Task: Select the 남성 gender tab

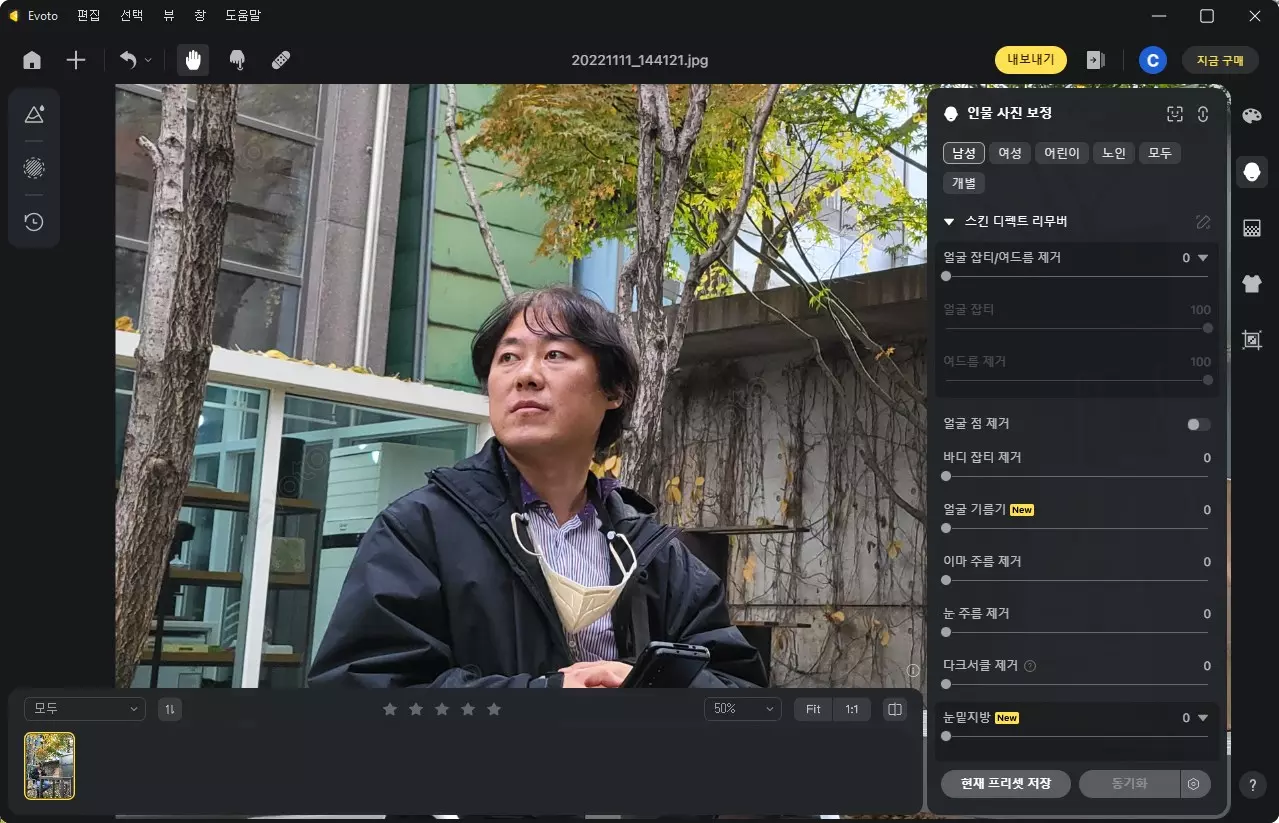Action: (964, 153)
